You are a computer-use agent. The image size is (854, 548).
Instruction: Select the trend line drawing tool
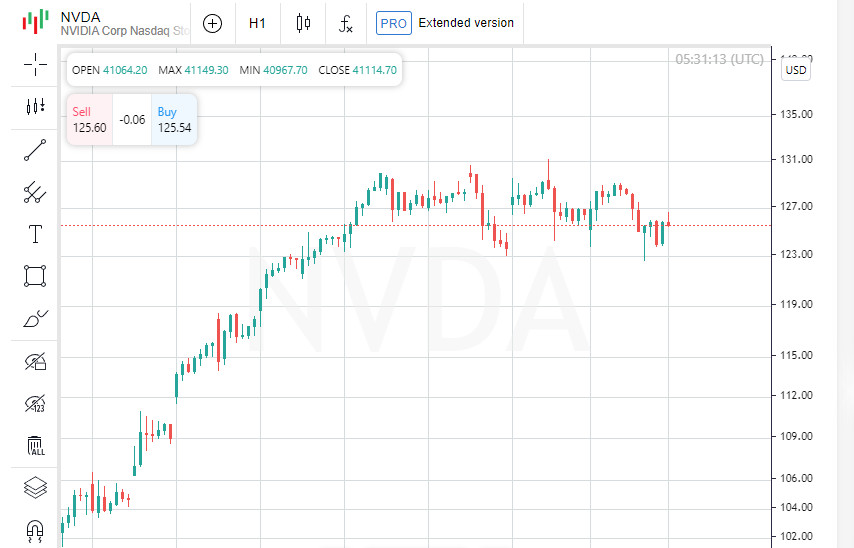pos(35,150)
